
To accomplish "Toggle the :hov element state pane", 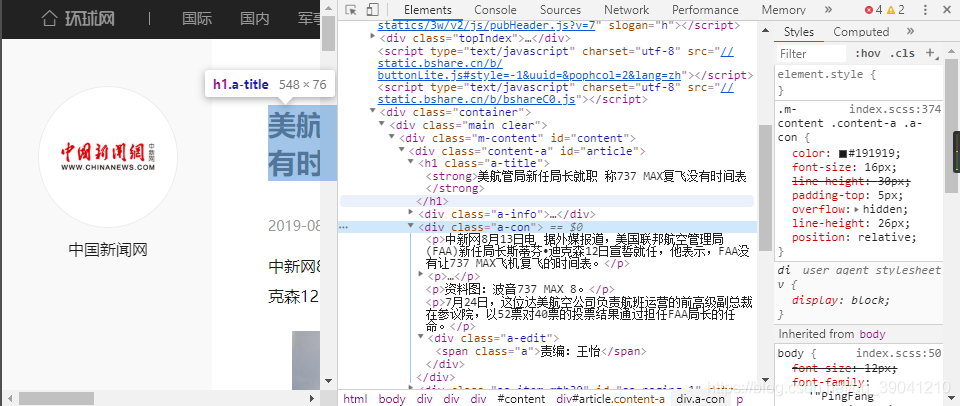I will click(868, 53).
